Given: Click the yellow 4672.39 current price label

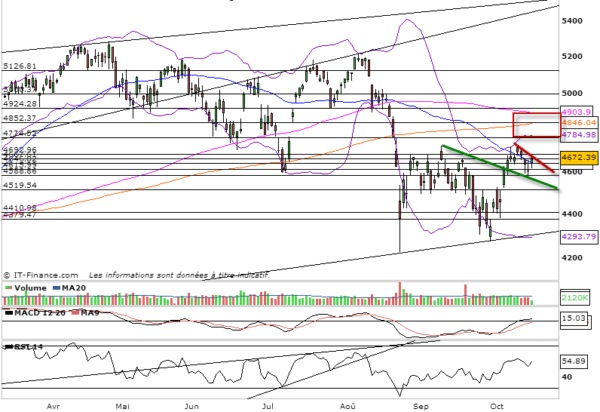Looking at the screenshot, I should (x=579, y=158).
